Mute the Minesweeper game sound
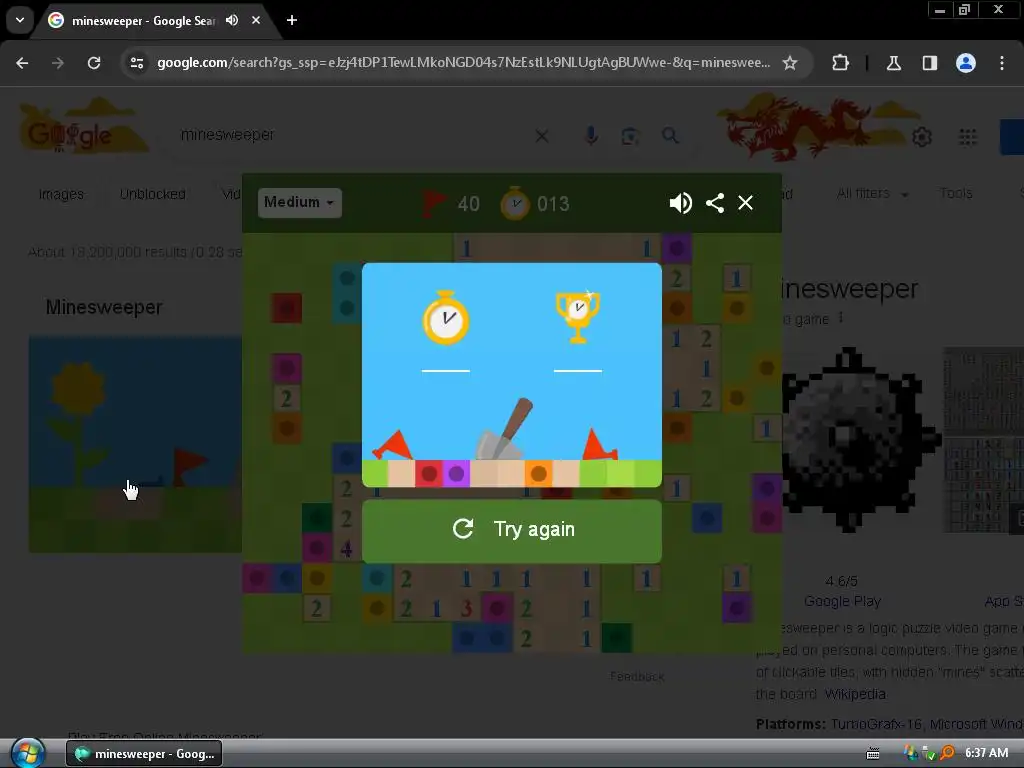This screenshot has width=1024, height=768. click(680, 203)
